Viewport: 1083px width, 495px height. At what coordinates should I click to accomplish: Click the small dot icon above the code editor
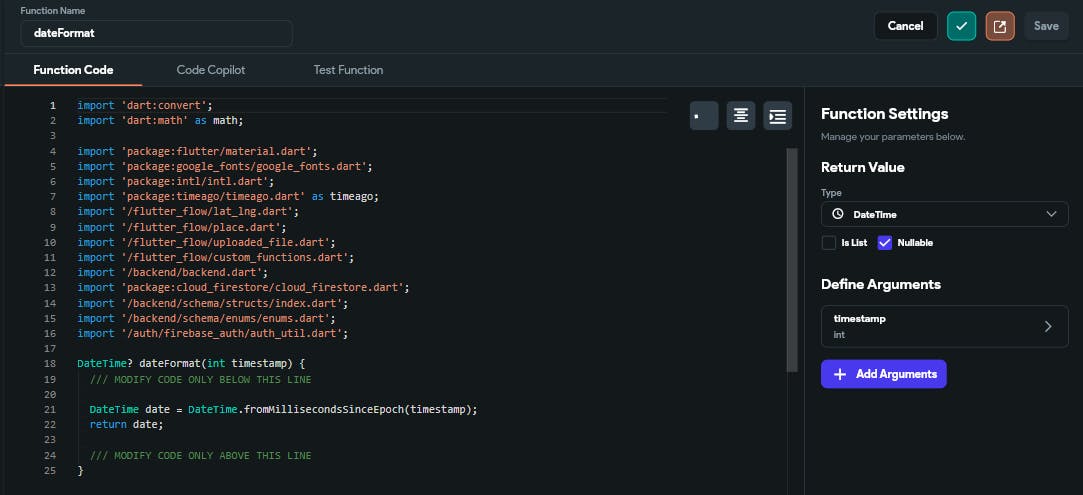tap(704, 116)
